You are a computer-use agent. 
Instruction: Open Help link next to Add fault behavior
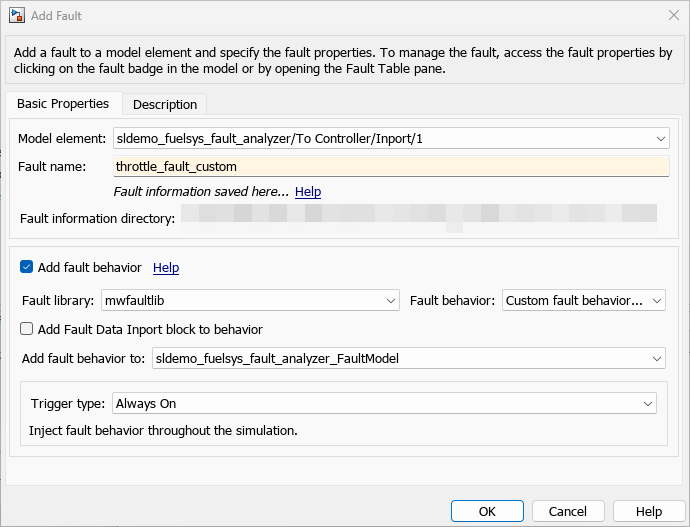click(x=166, y=267)
